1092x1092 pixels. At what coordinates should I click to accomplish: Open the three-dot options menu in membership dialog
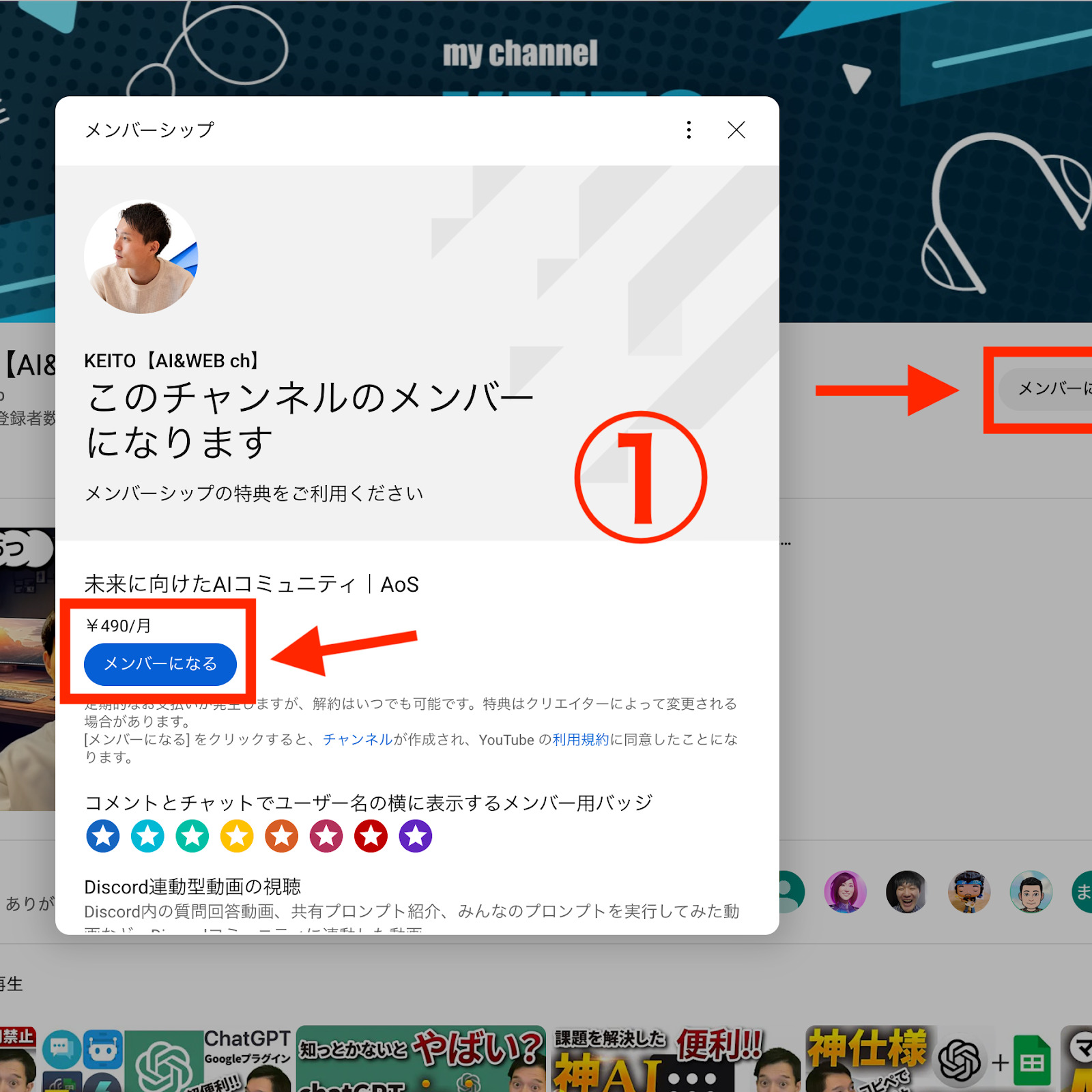pos(689,130)
